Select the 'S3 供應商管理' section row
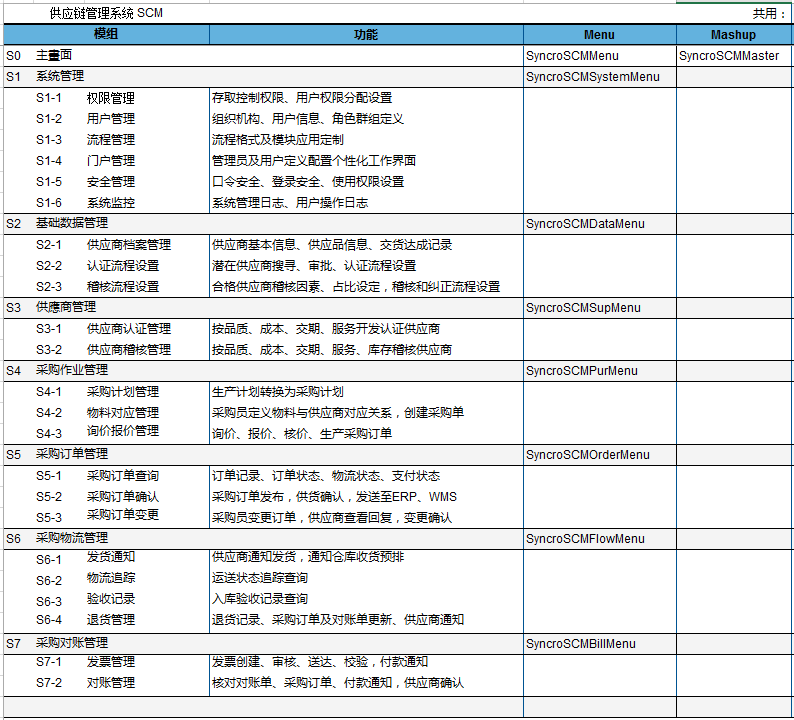This screenshot has height=720, width=794. point(263,307)
